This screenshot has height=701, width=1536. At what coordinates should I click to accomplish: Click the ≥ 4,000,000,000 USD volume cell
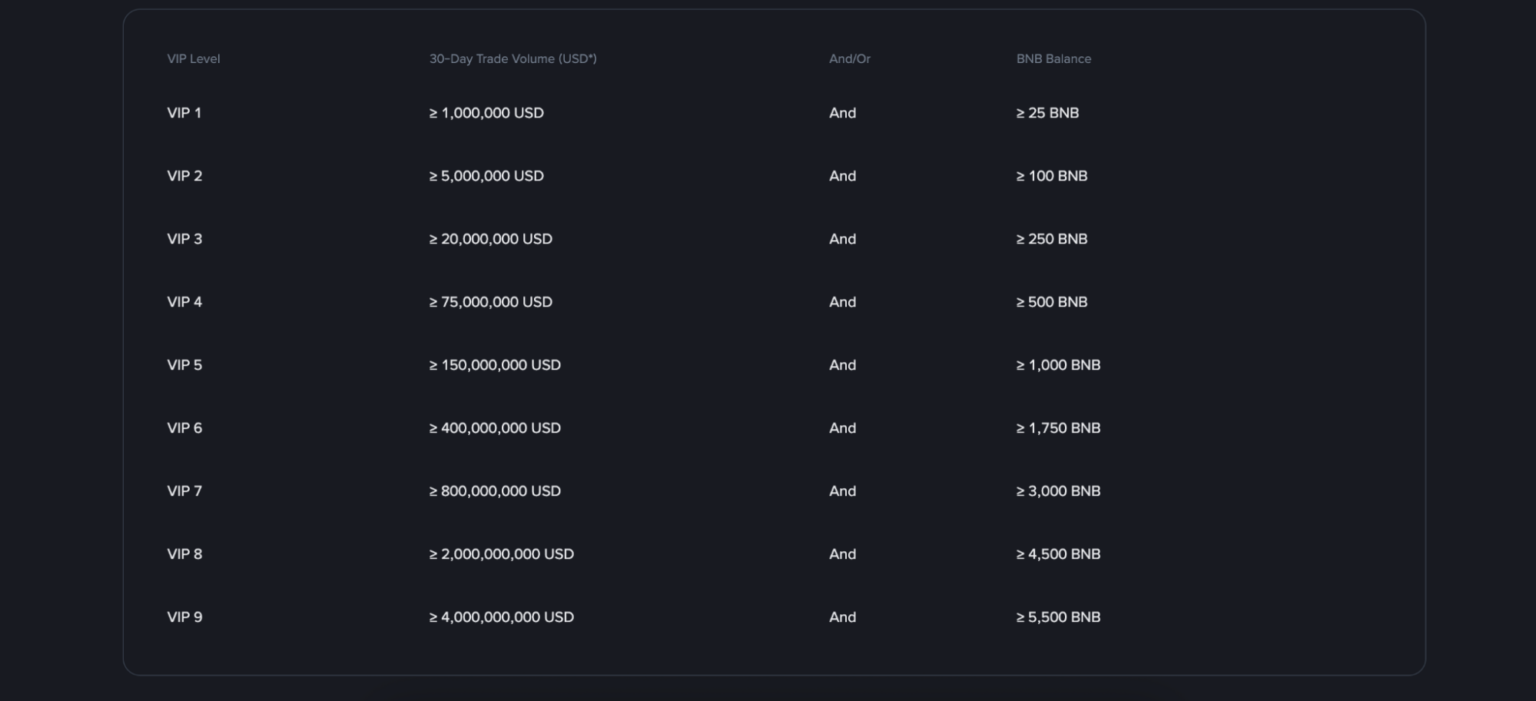click(502, 617)
